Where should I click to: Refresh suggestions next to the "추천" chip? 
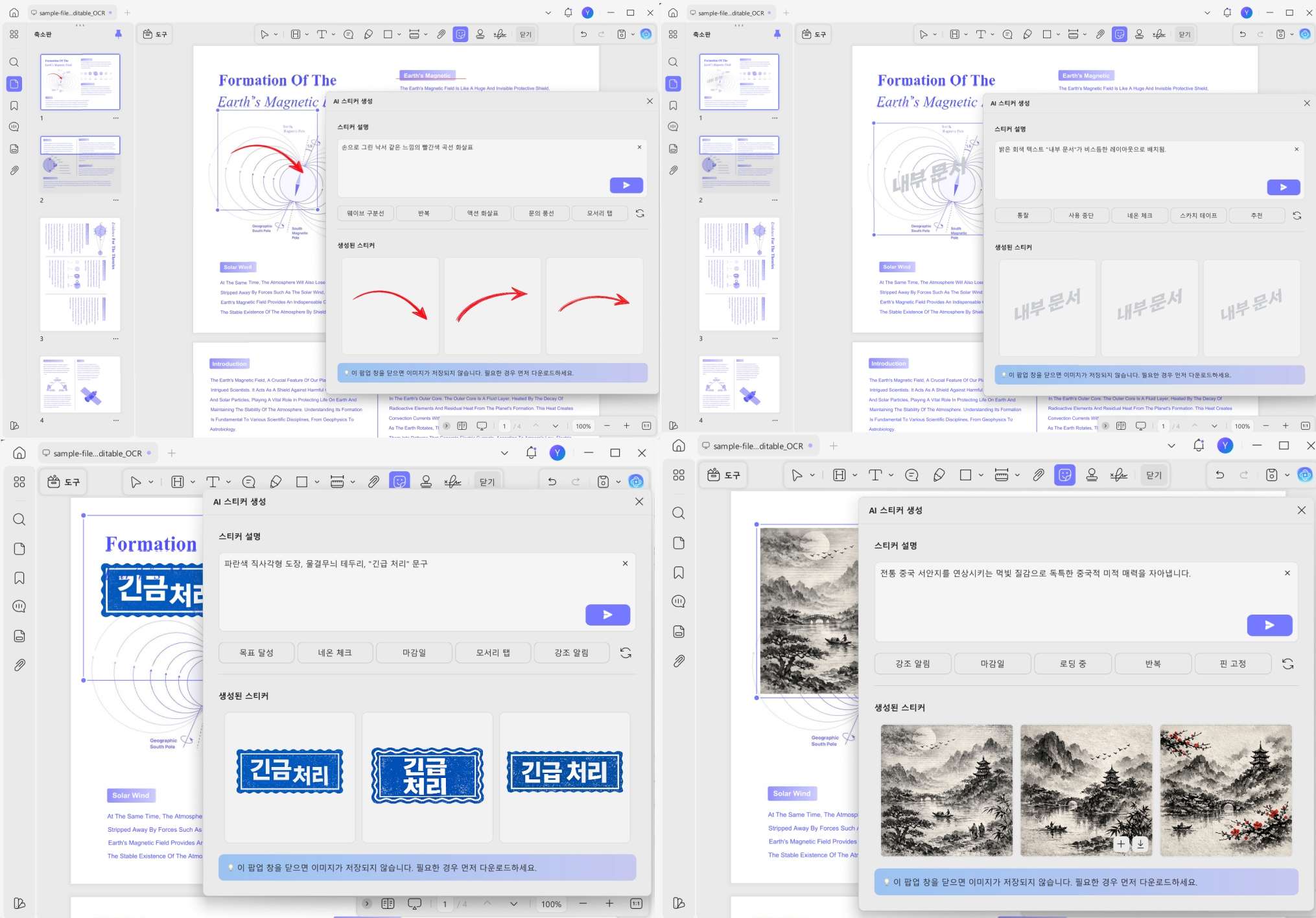(1297, 216)
